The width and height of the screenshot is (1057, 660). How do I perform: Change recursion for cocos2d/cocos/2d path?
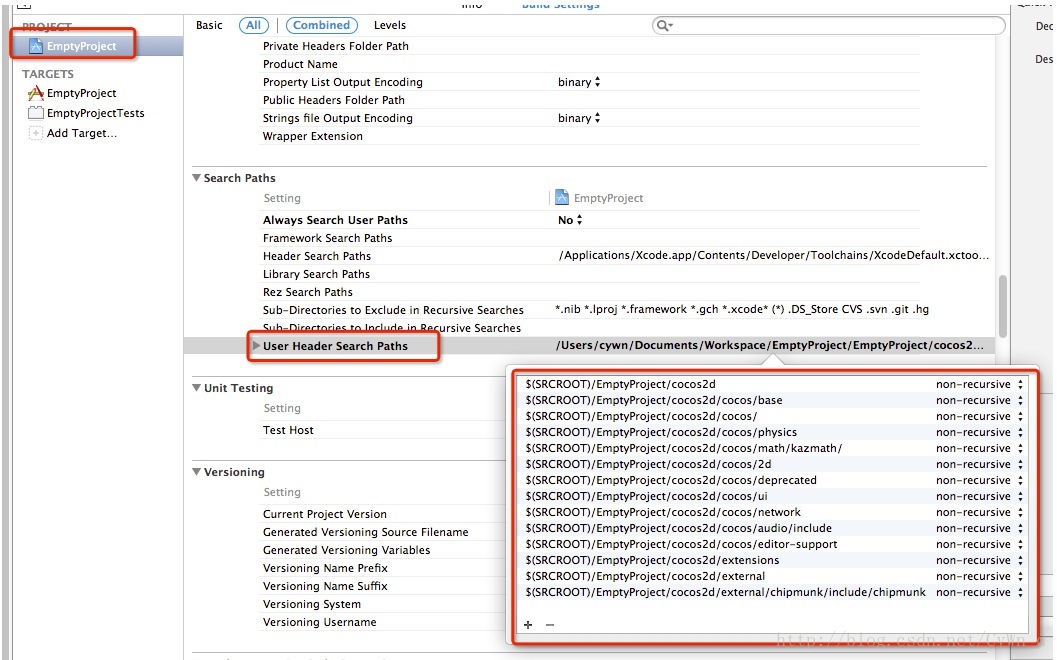[979, 464]
